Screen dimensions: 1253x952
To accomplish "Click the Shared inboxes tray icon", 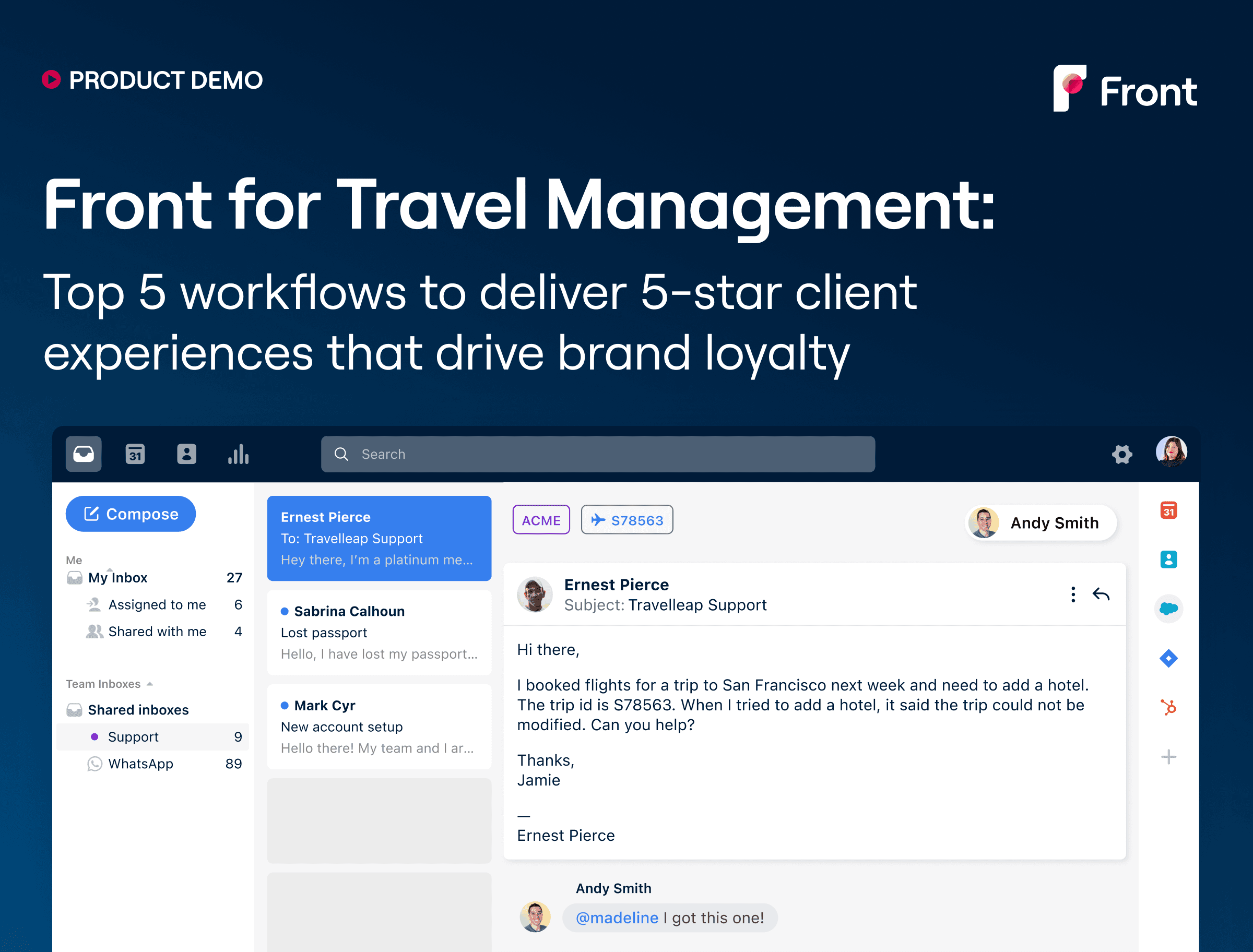I will pos(74,710).
